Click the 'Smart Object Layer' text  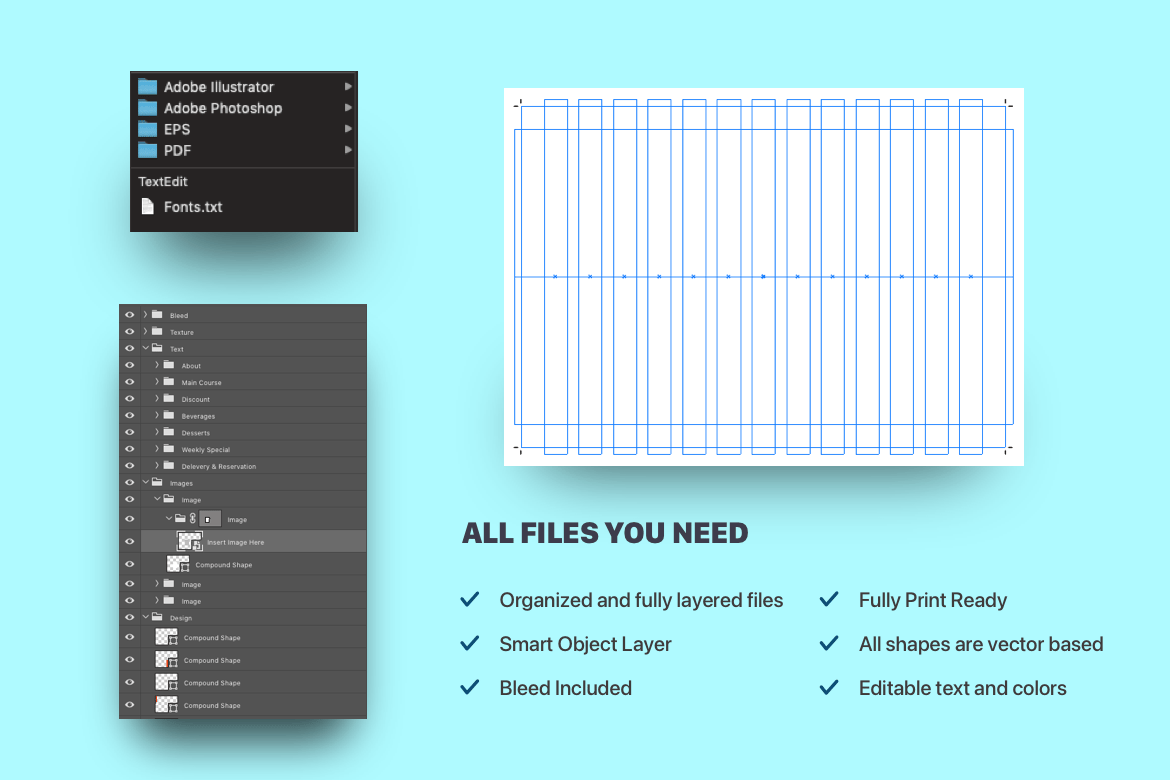pos(586,644)
